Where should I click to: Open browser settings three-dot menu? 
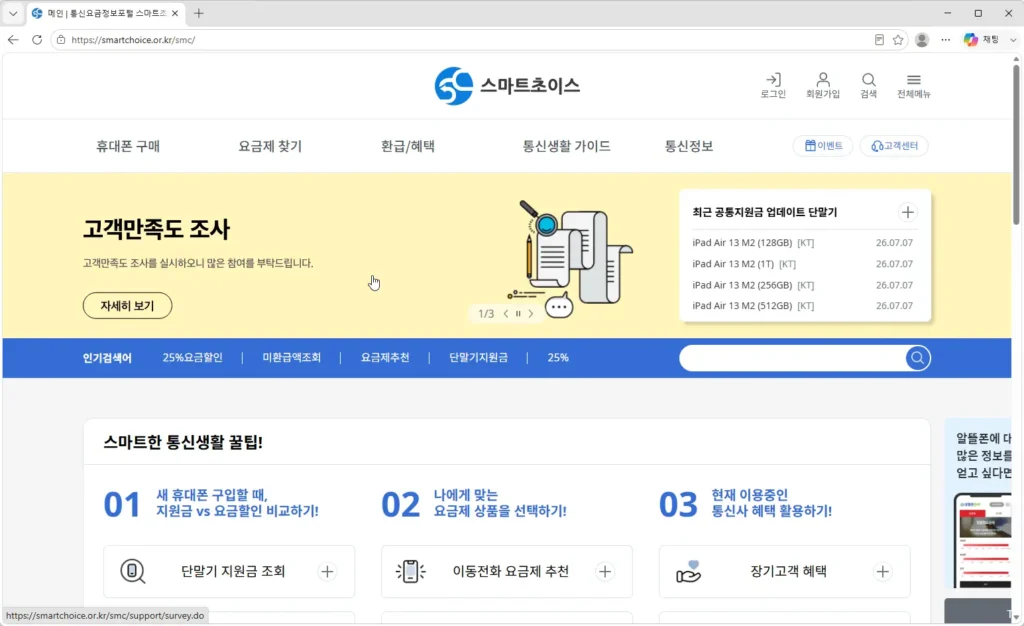pyautogui.click(x=946, y=40)
